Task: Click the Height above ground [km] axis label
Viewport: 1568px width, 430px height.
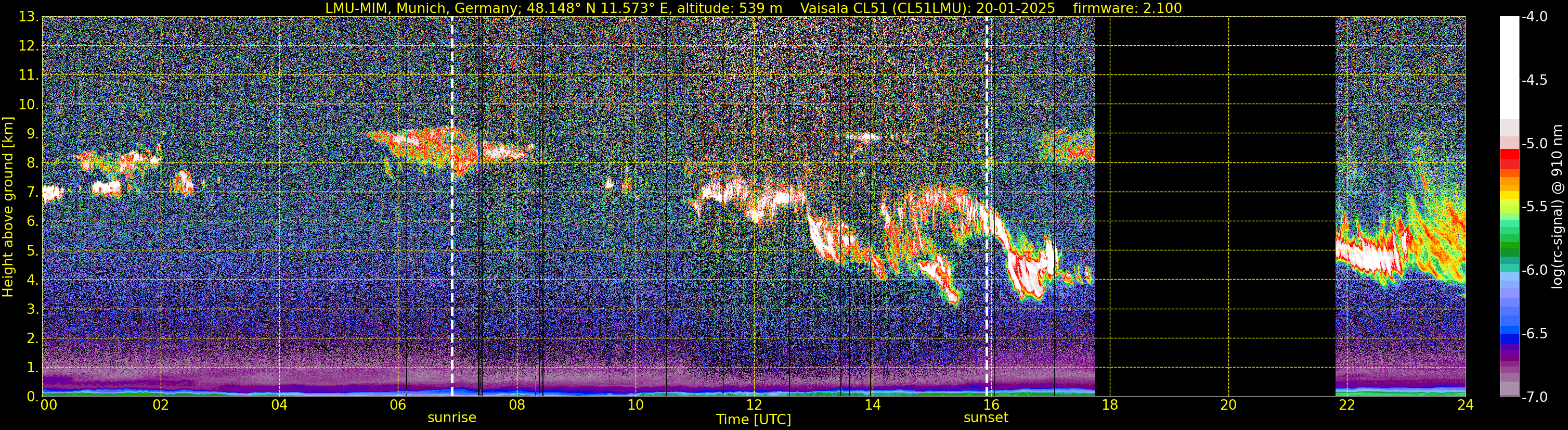Action: 8,207
